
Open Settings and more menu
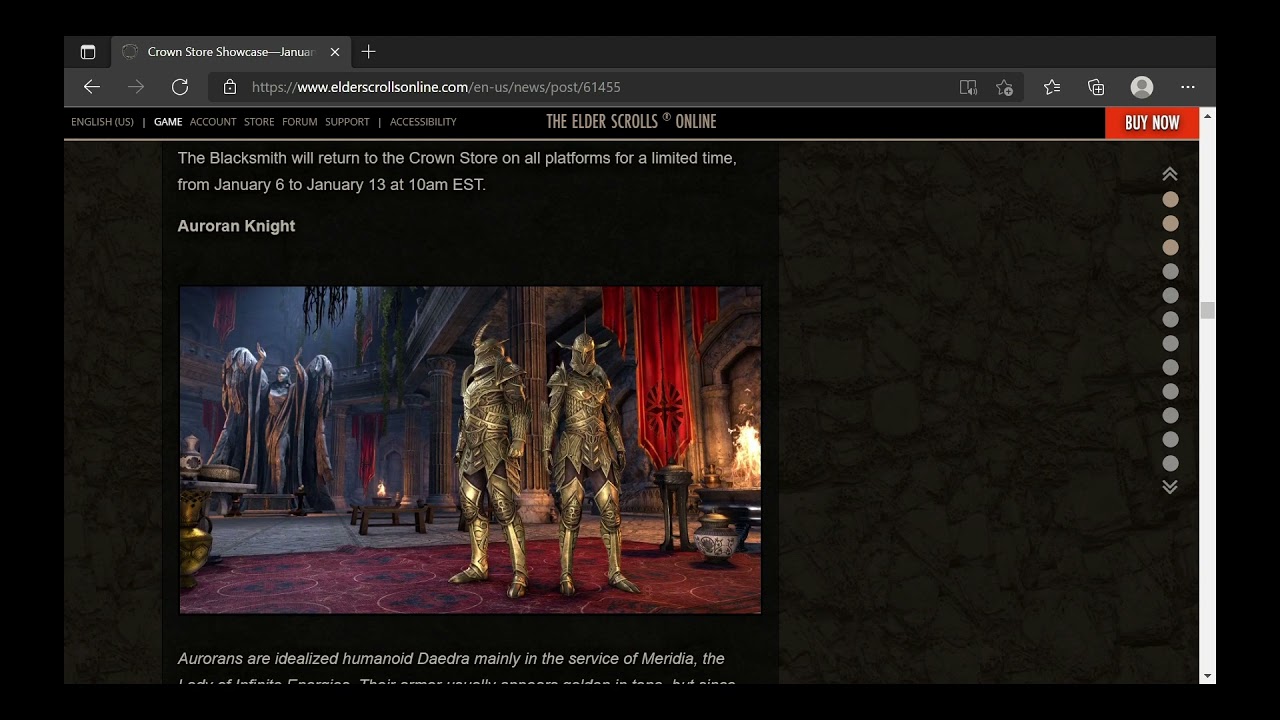[1188, 87]
